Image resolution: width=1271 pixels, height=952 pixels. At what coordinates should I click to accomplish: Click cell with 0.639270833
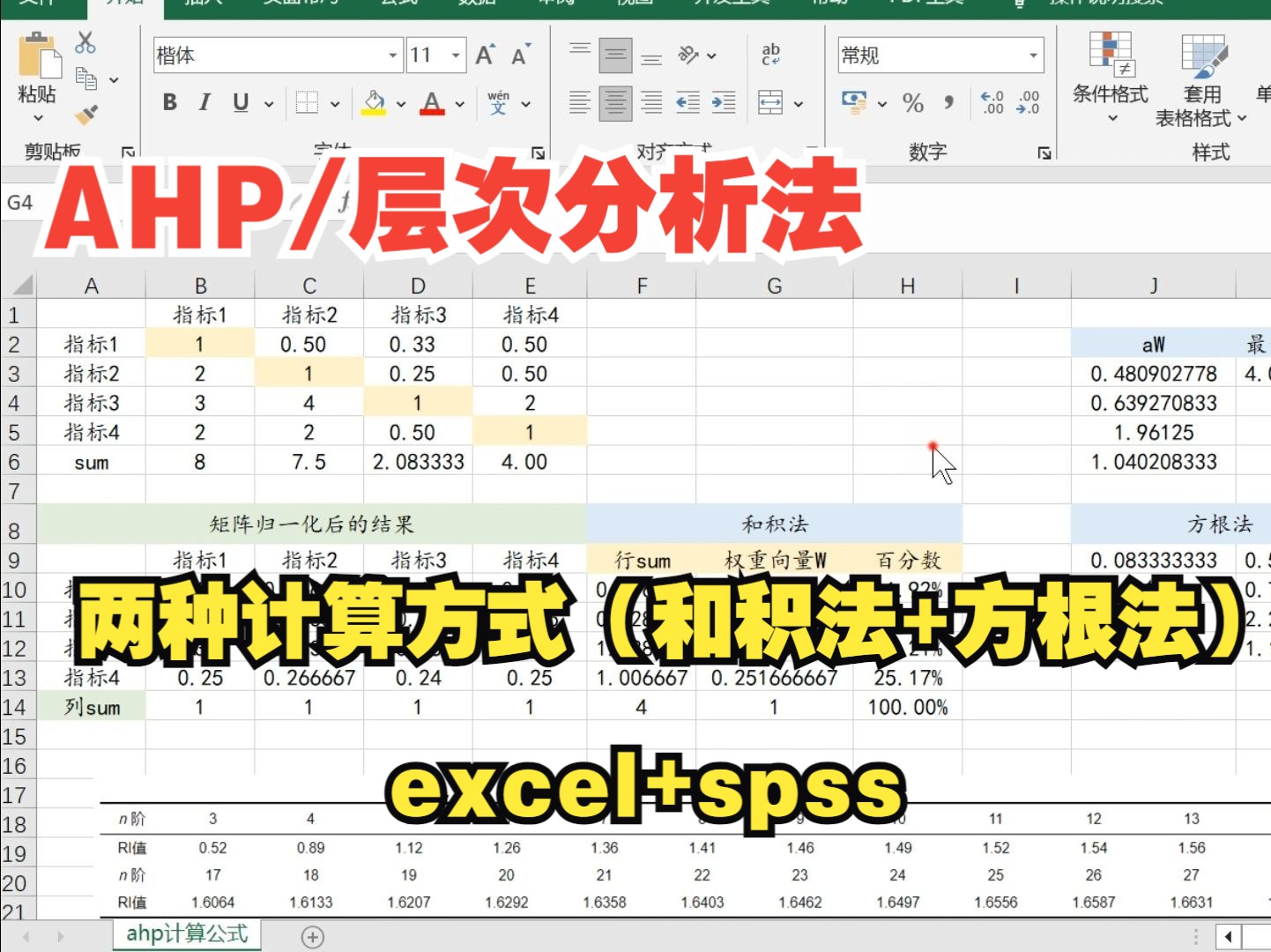pyautogui.click(x=1154, y=403)
